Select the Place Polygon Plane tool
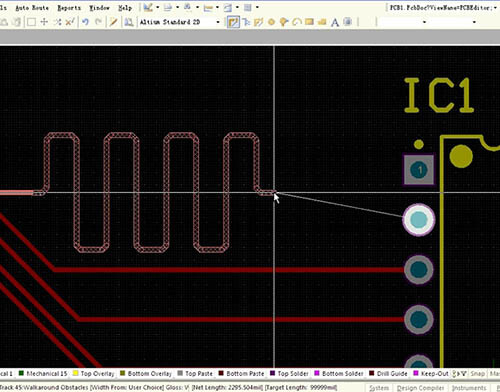 [x=322, y=22]
